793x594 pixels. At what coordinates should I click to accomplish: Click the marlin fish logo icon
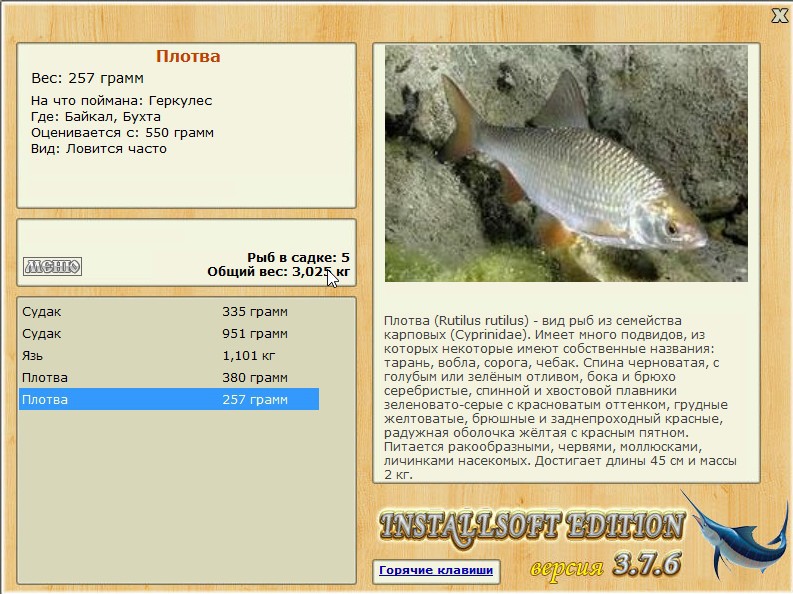[736, 535]
